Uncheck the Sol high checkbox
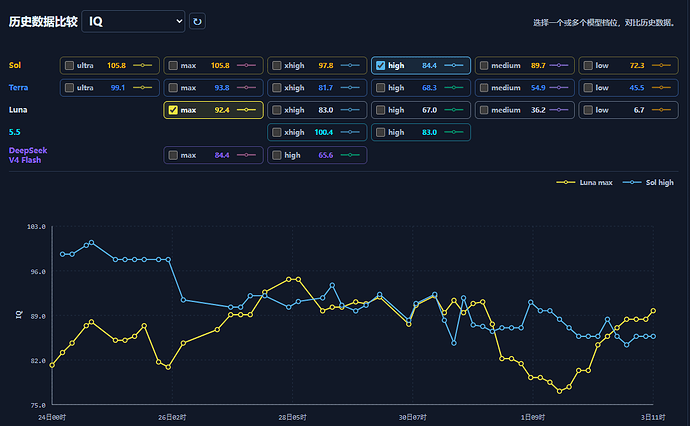The image size is (690, 426). (380, 66)
